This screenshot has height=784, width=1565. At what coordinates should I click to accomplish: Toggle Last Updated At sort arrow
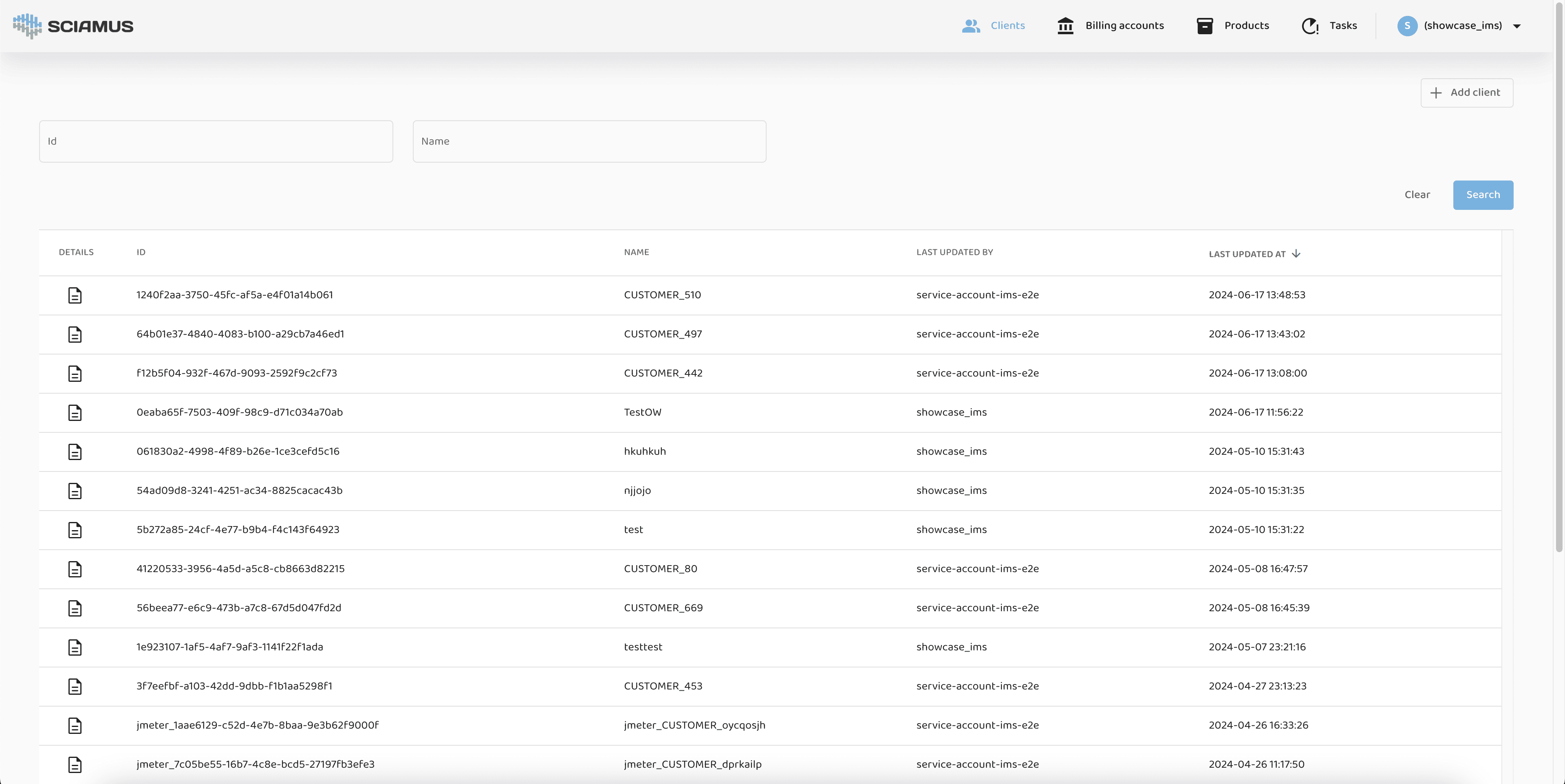1296,254
